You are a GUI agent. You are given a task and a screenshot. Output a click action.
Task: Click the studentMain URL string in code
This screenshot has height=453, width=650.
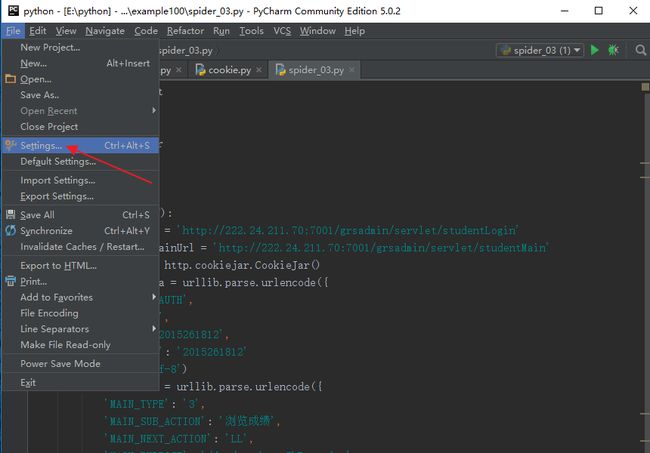coord(381,248)
